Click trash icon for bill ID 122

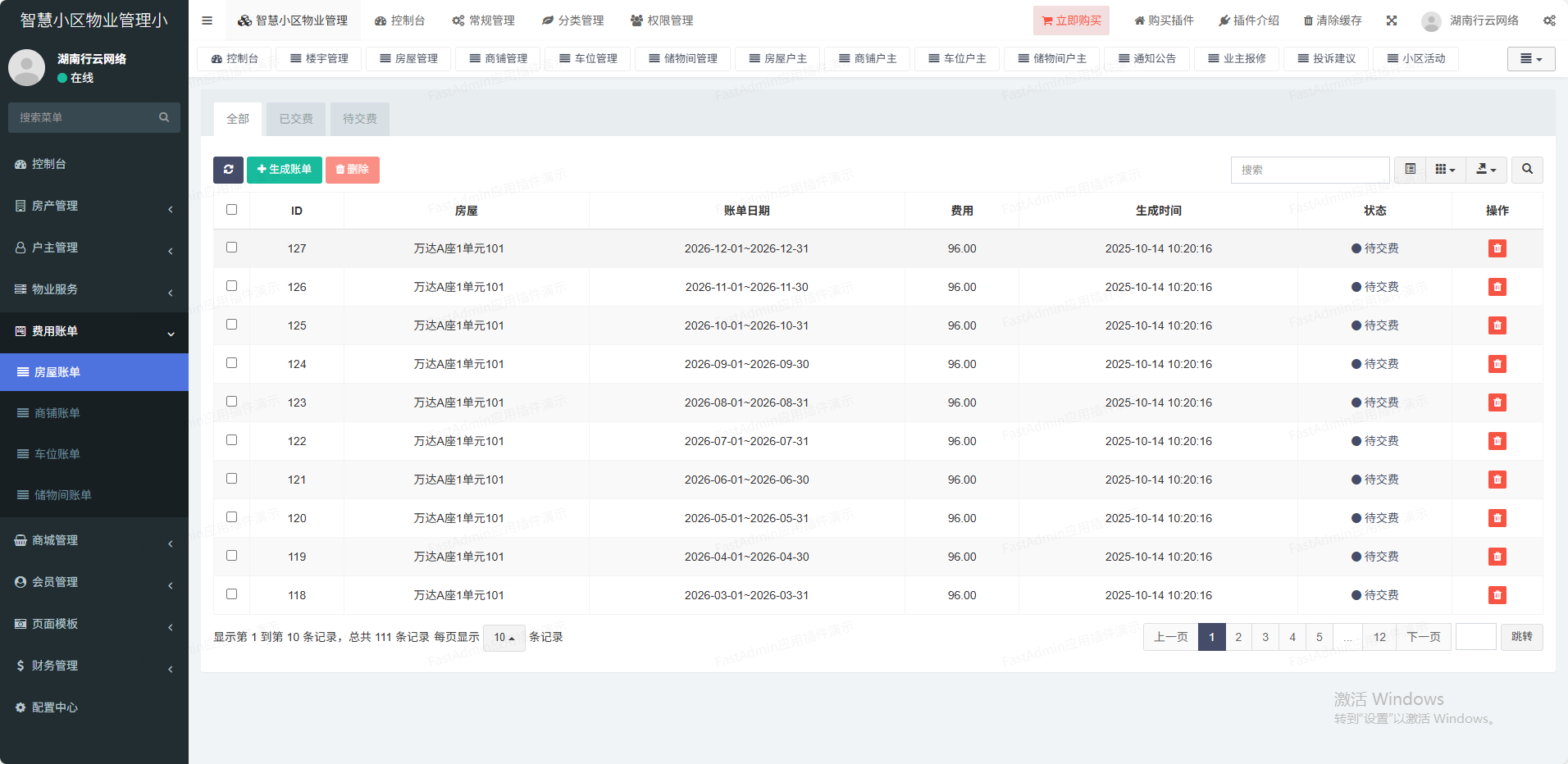click(x=1497, y=441)
